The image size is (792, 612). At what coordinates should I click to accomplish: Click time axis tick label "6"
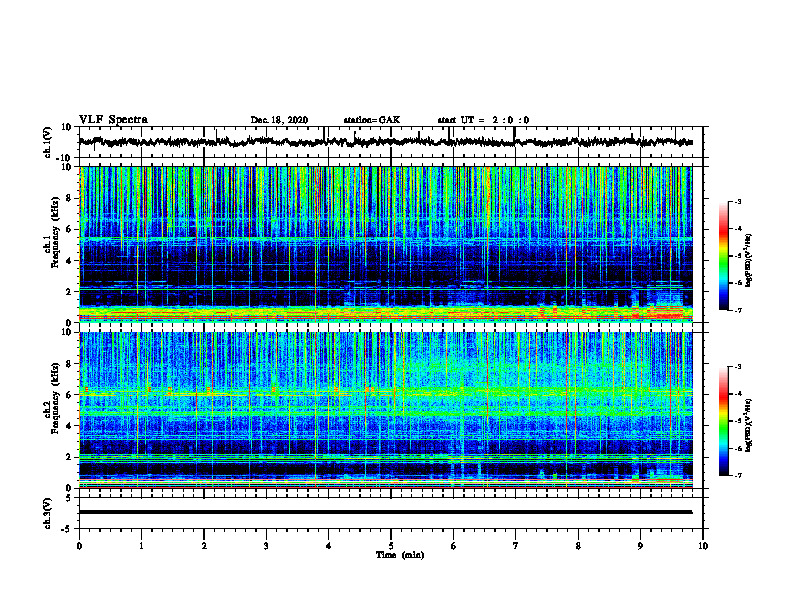click(453, 546)
